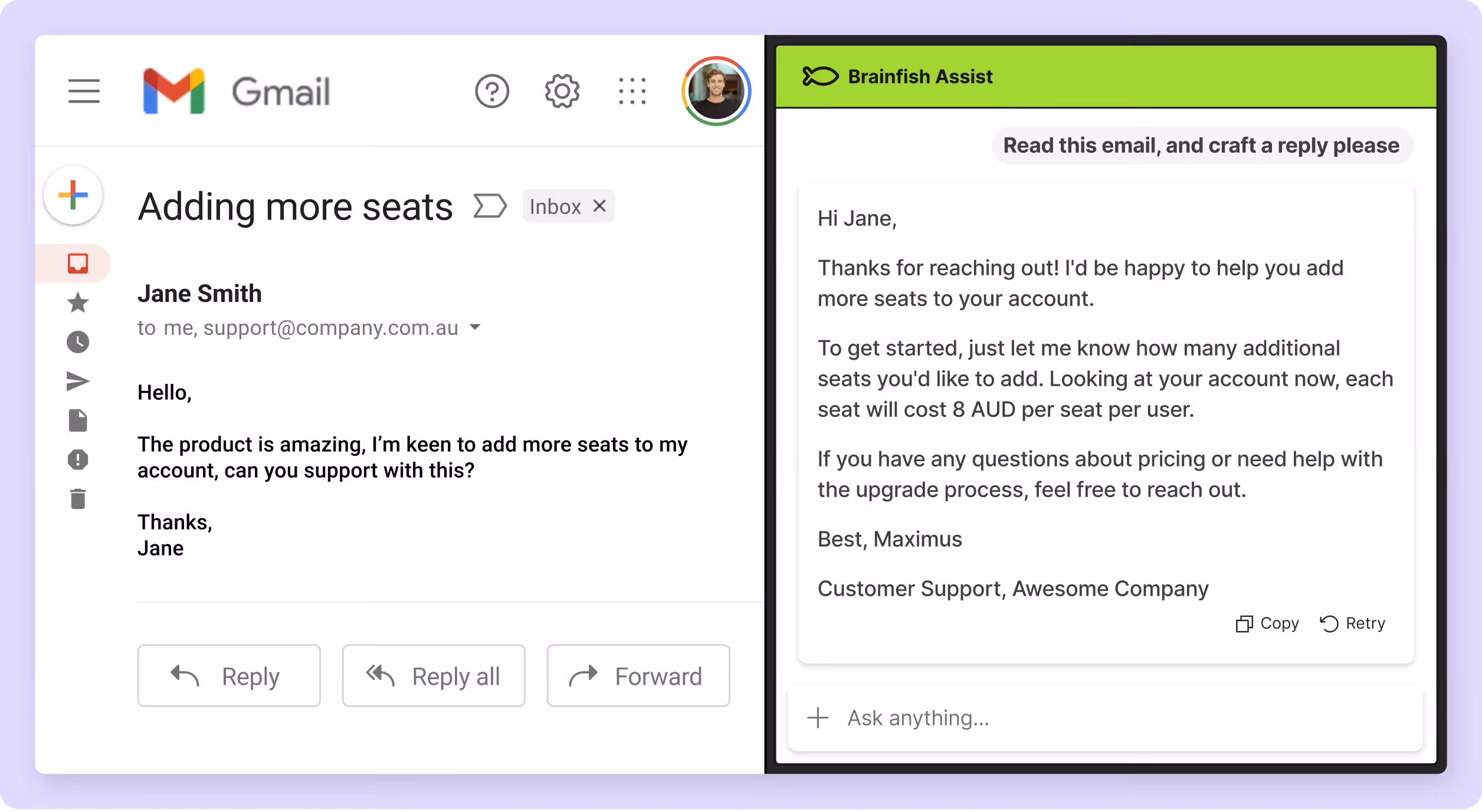Image resolution: width=1482 pixels, height=812 pixels.
Task: Open the hamburger main menu
Action: [84, 91]
